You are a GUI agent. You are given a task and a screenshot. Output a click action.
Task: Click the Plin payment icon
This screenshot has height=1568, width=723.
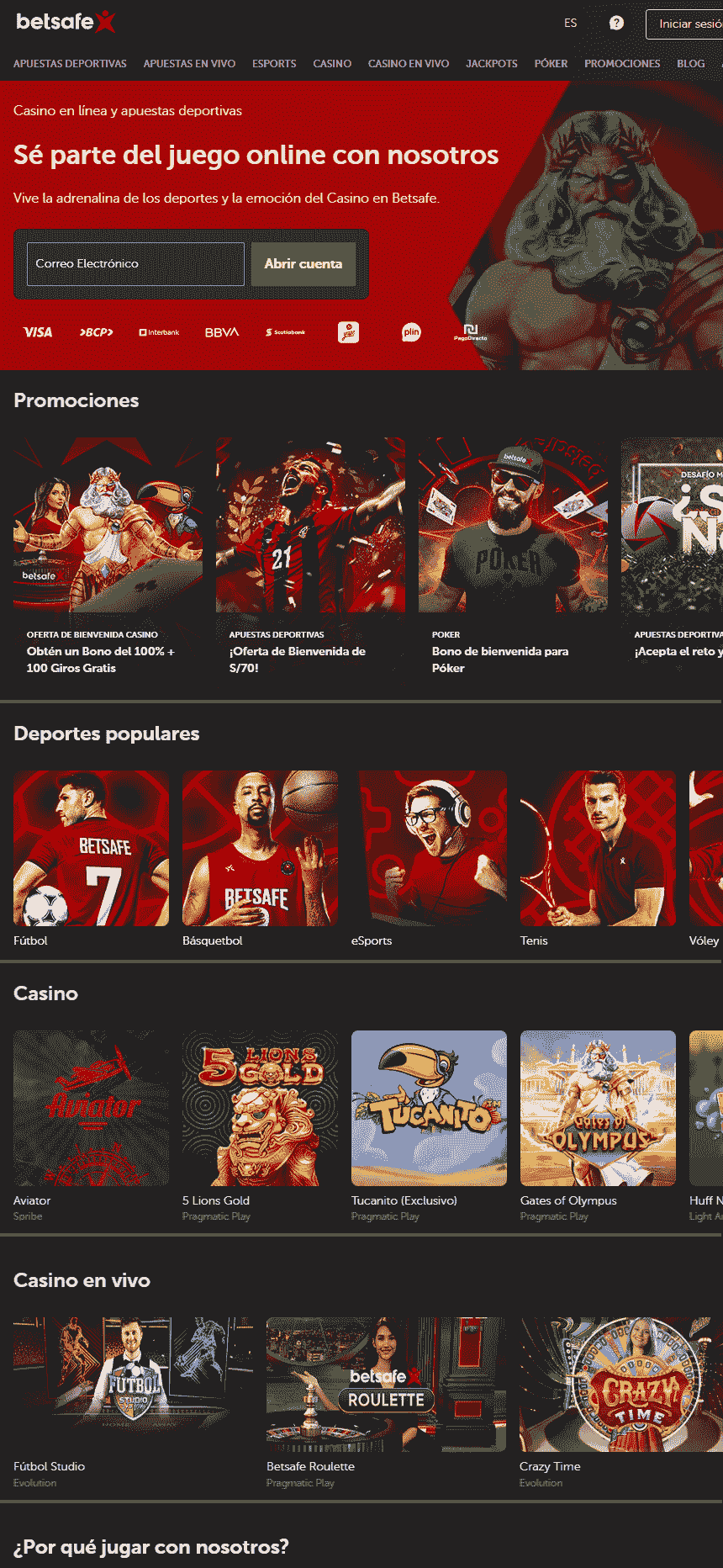click(x=411, y=332)
